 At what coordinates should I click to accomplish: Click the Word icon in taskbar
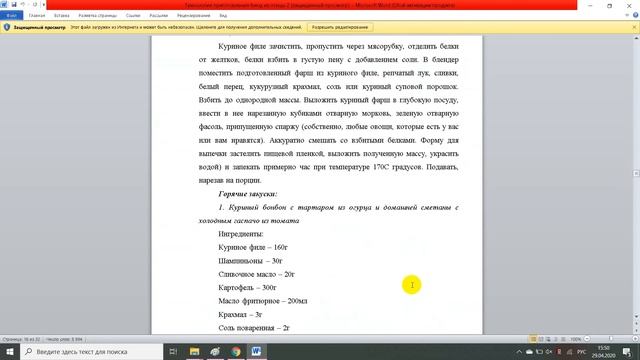[256, 351]
